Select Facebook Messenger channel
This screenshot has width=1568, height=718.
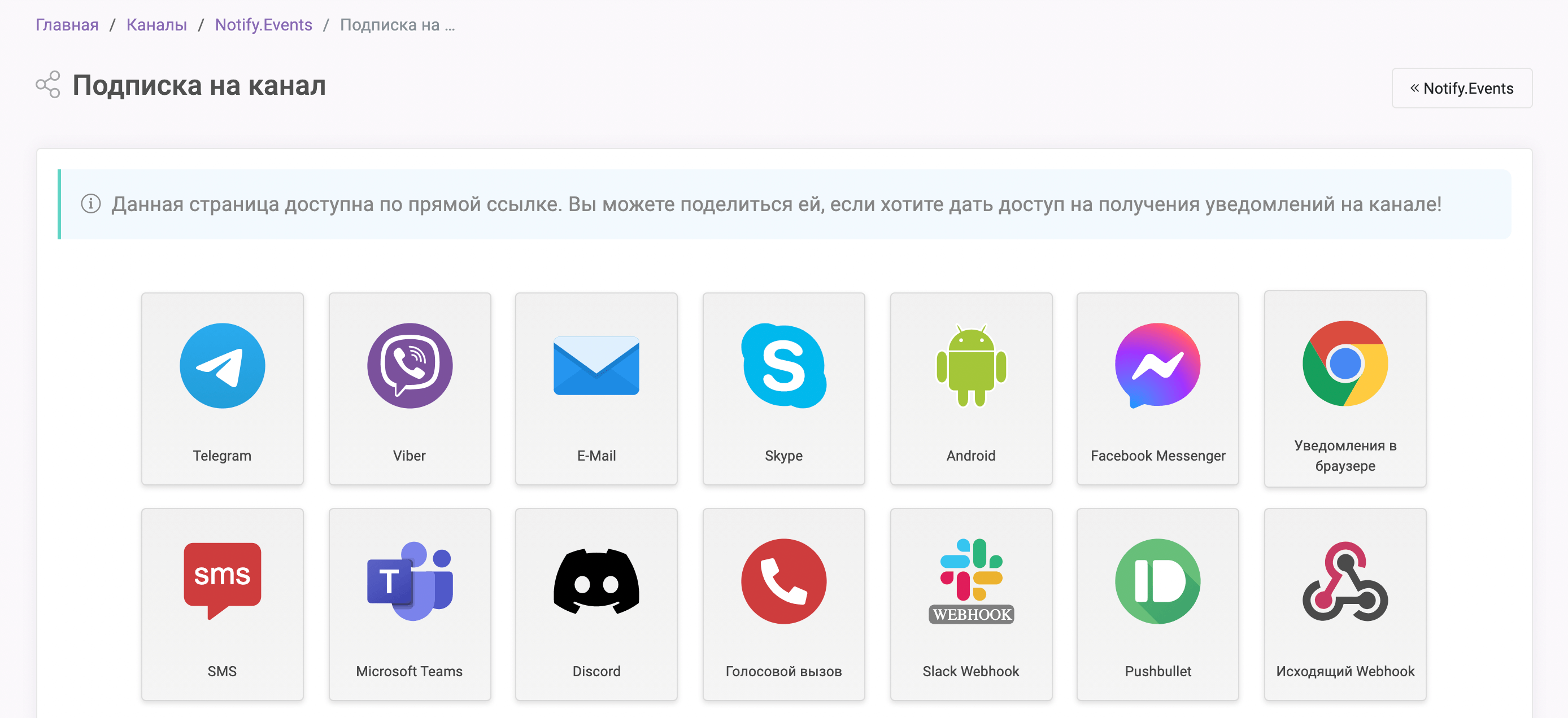(1158, 390)
